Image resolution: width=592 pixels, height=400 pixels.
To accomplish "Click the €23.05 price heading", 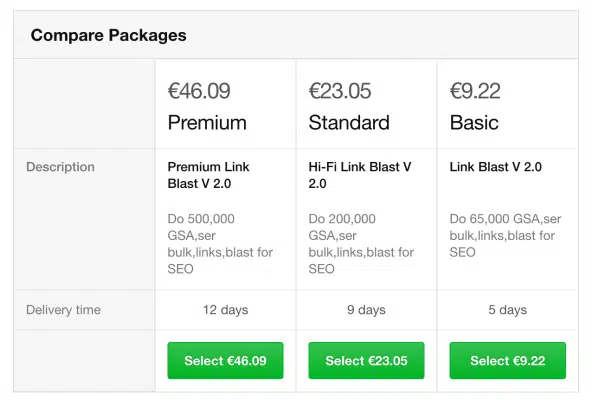I will pyautogui.click(x=340, y=91).
